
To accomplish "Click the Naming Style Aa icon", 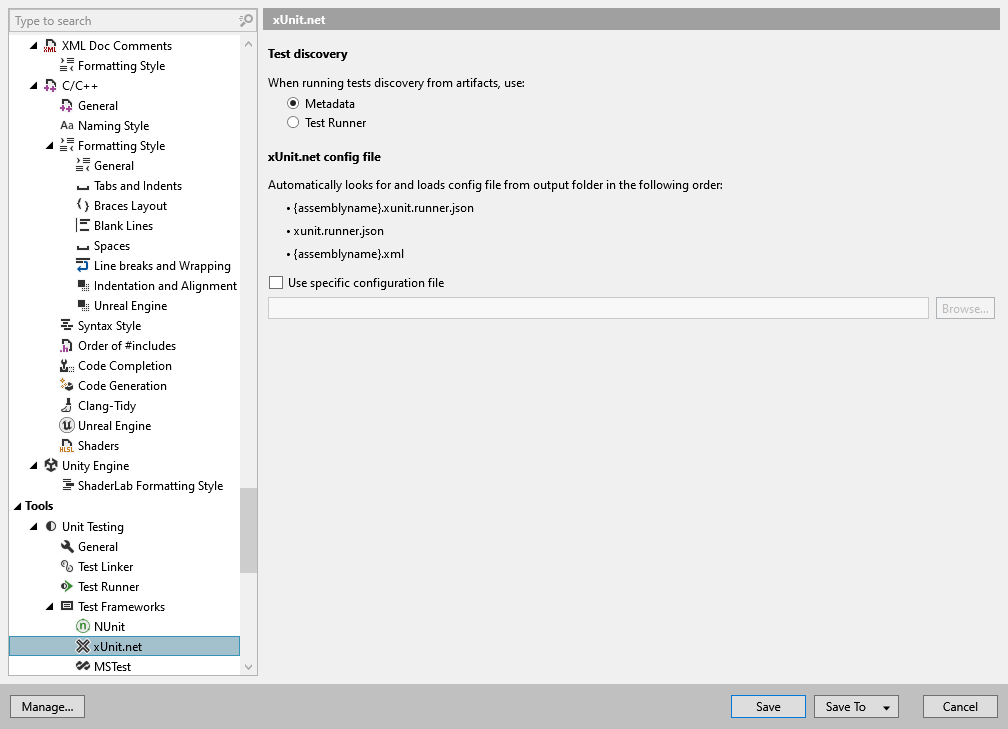I will (66, 125).
